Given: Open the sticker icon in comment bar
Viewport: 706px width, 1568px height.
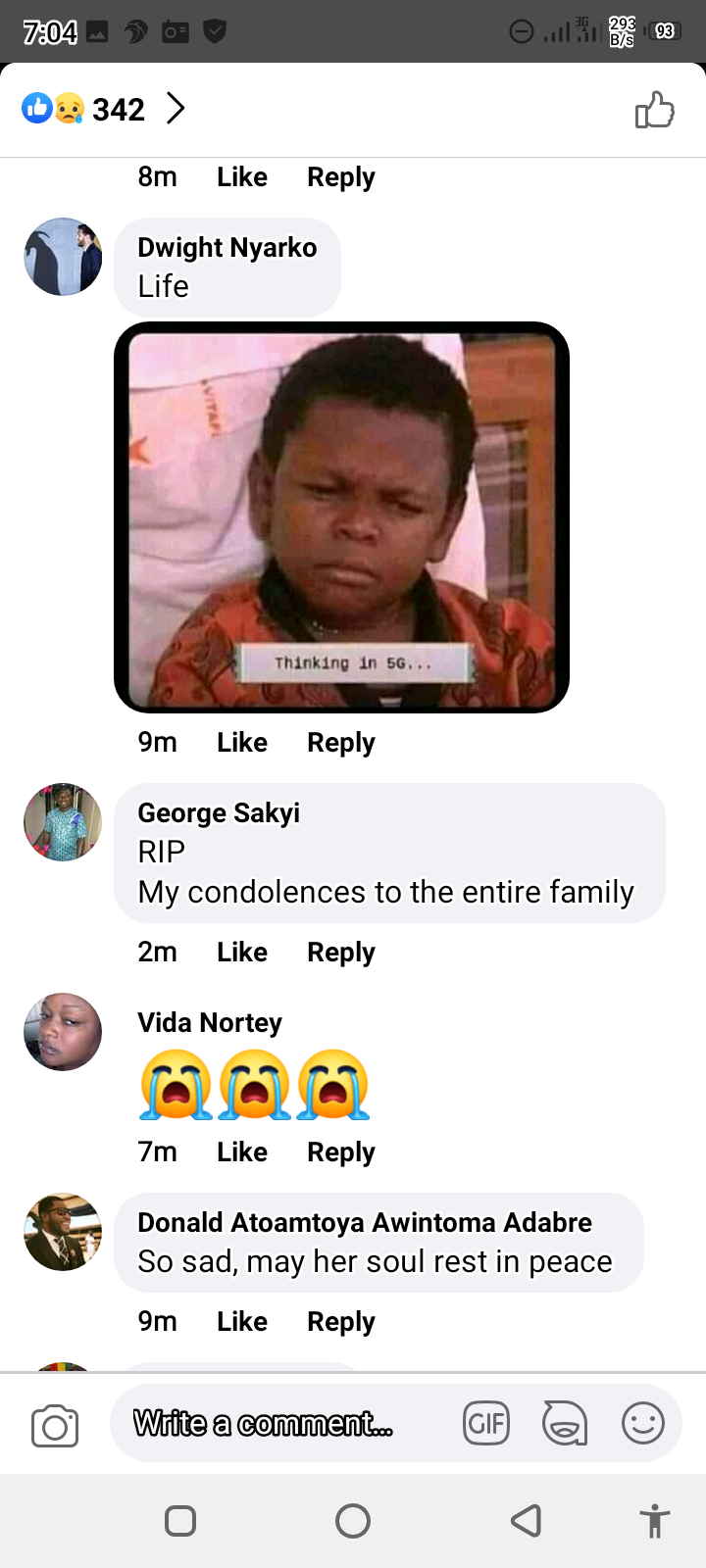Looking at the screenshot, I should click(x=565, y=1423).
